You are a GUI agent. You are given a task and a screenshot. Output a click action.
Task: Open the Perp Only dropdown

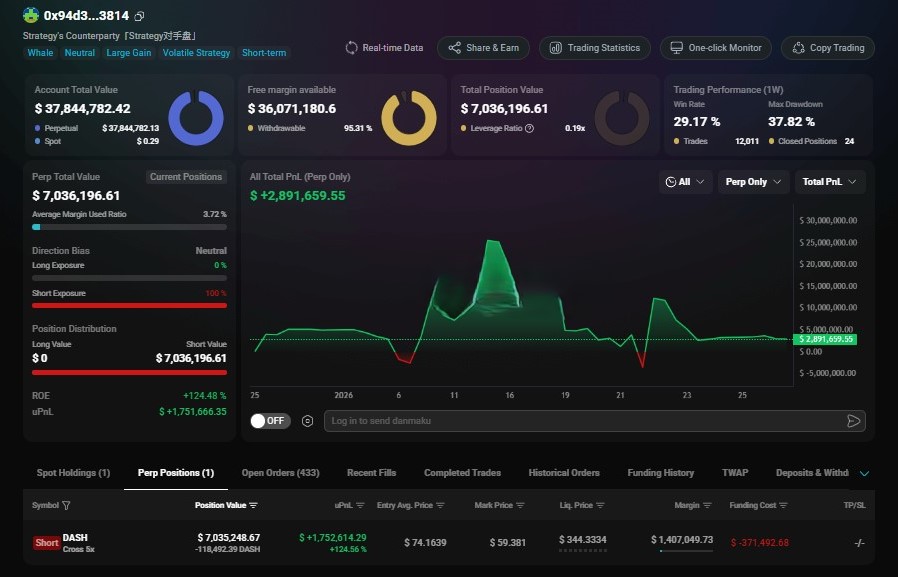[x=752, y=182]
